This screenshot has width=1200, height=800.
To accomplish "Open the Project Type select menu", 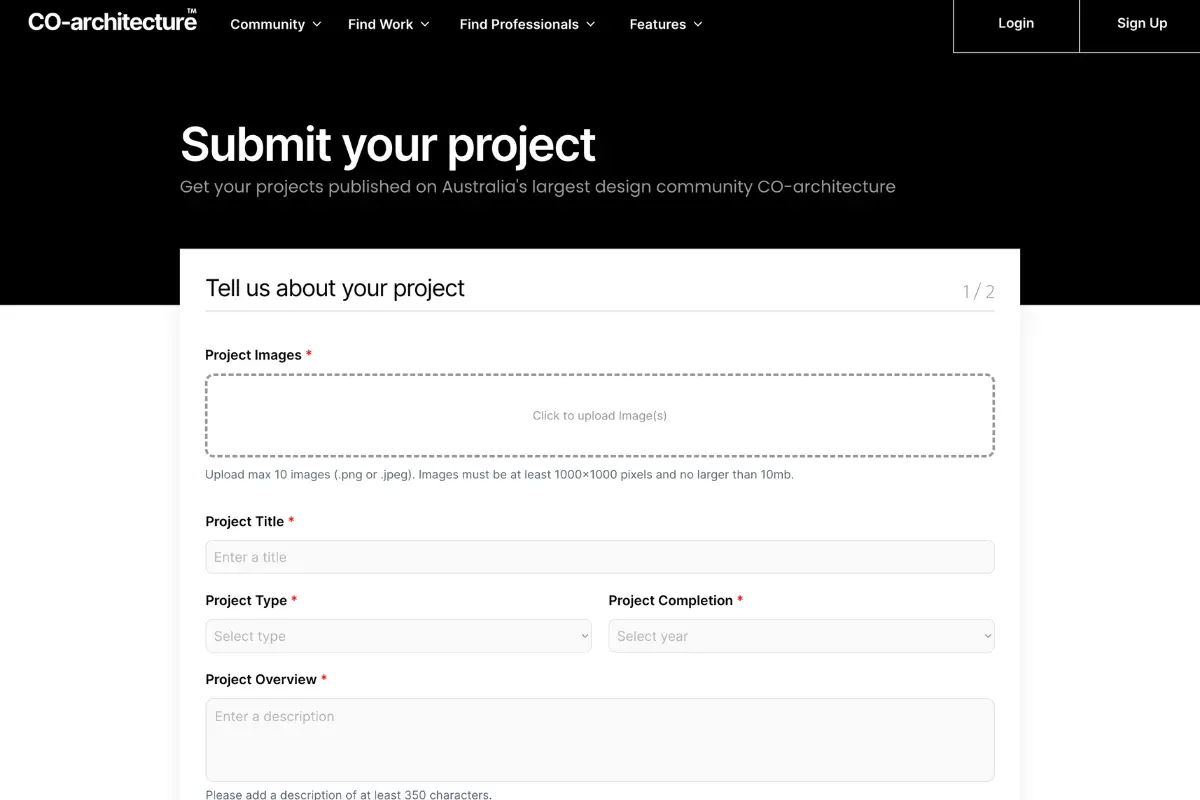I will (398, 636).
